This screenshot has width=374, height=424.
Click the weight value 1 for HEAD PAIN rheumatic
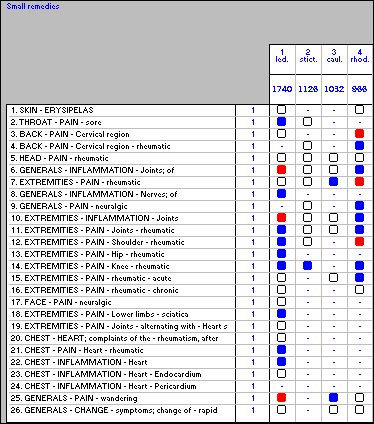[253, 158]
